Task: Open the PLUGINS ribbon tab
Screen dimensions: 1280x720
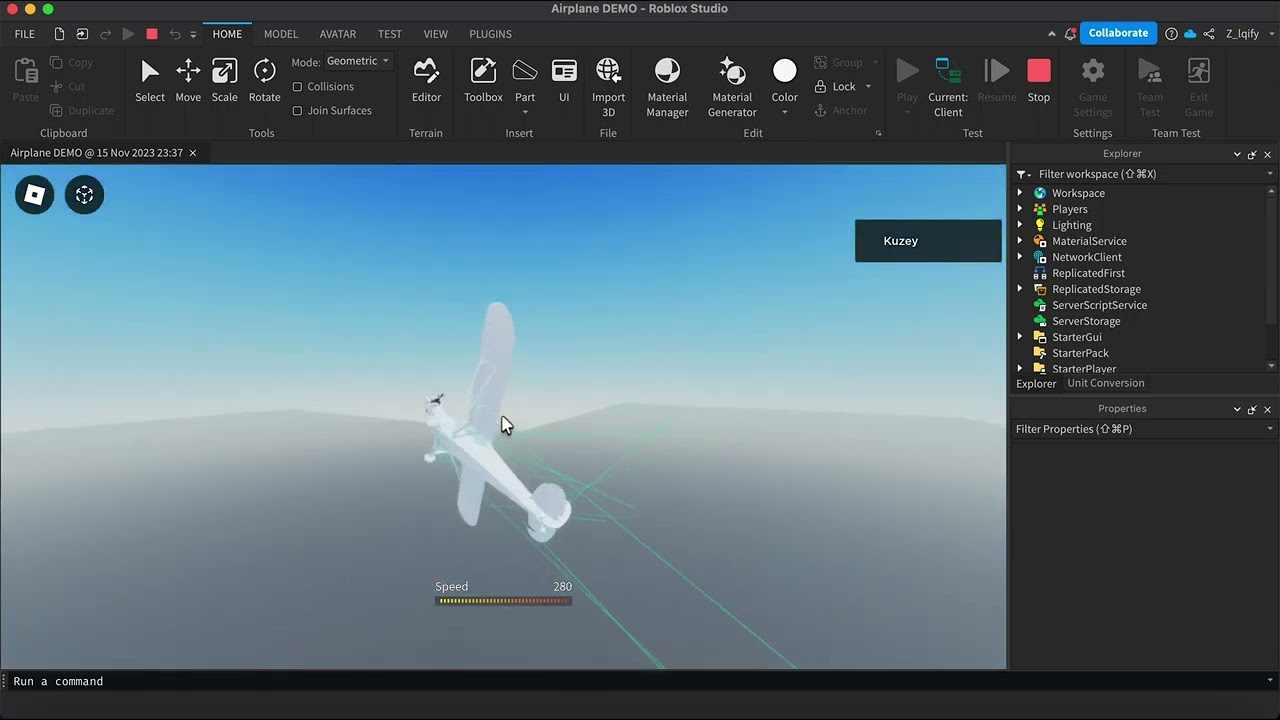Action: (490, 34)
